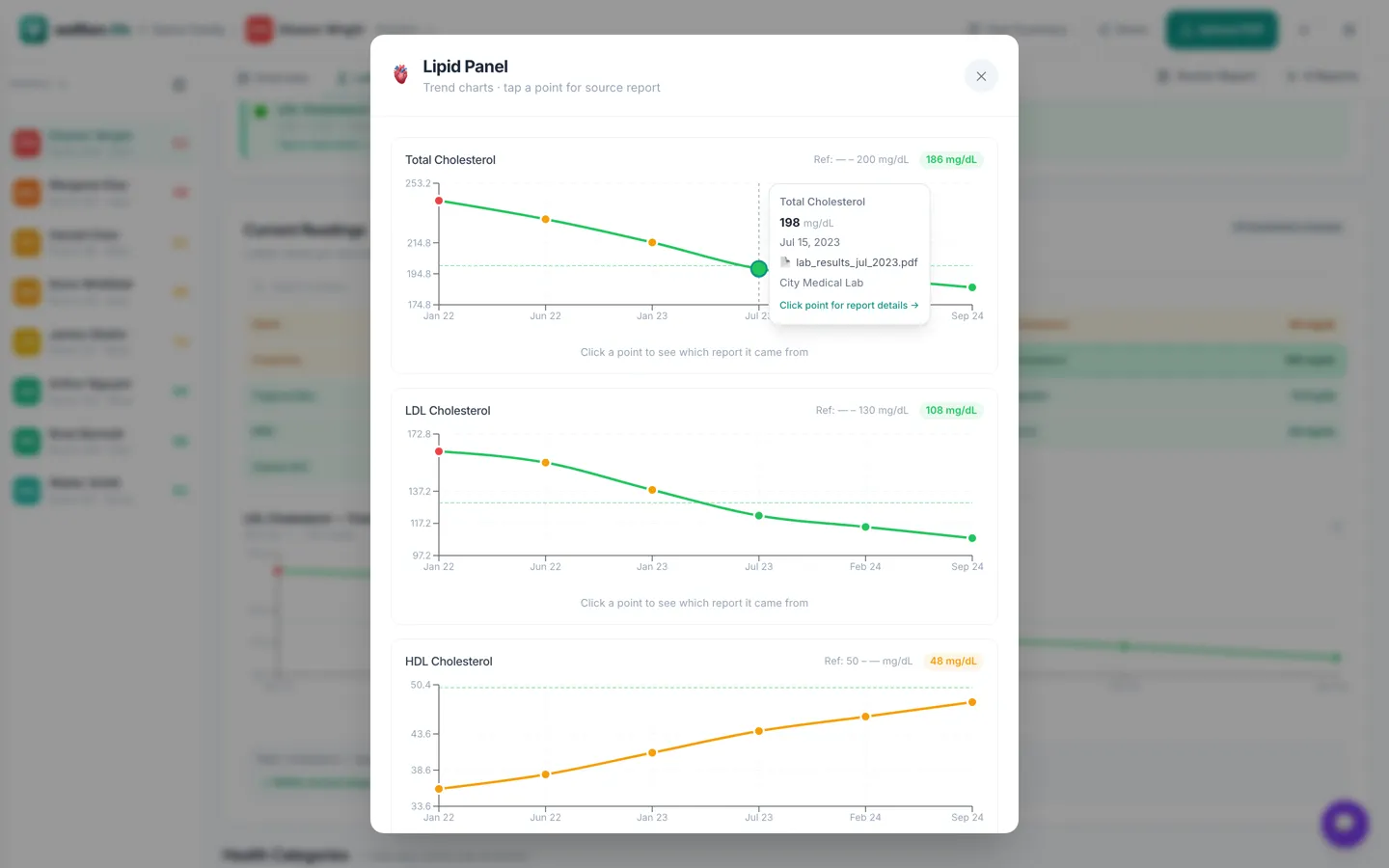
Task: Select the Sep 24 point on HDL Cholesterol chart
Action: click(x=972, y=702)
